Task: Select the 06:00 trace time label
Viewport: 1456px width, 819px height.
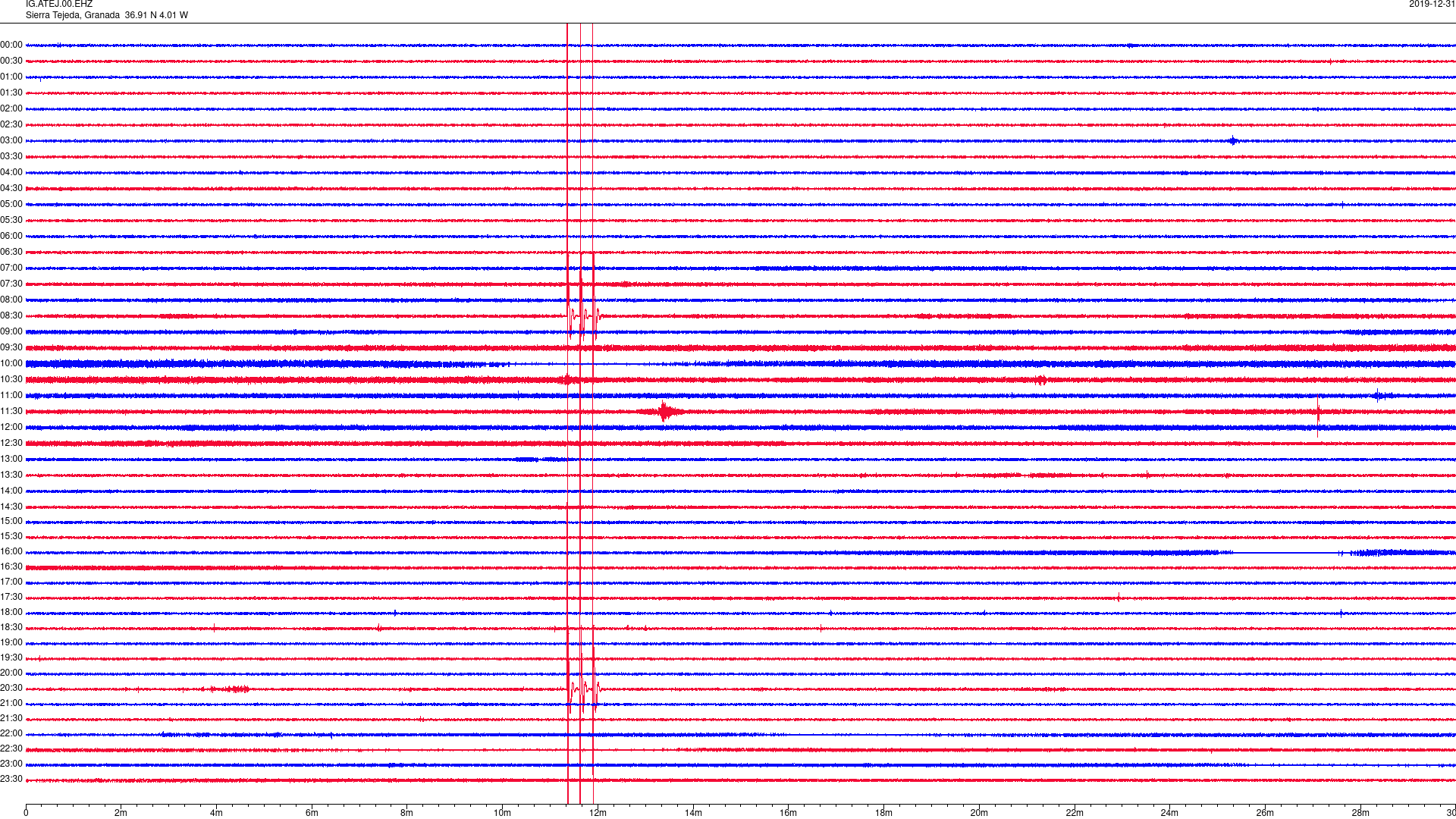Action: click(x=11, y=237)
